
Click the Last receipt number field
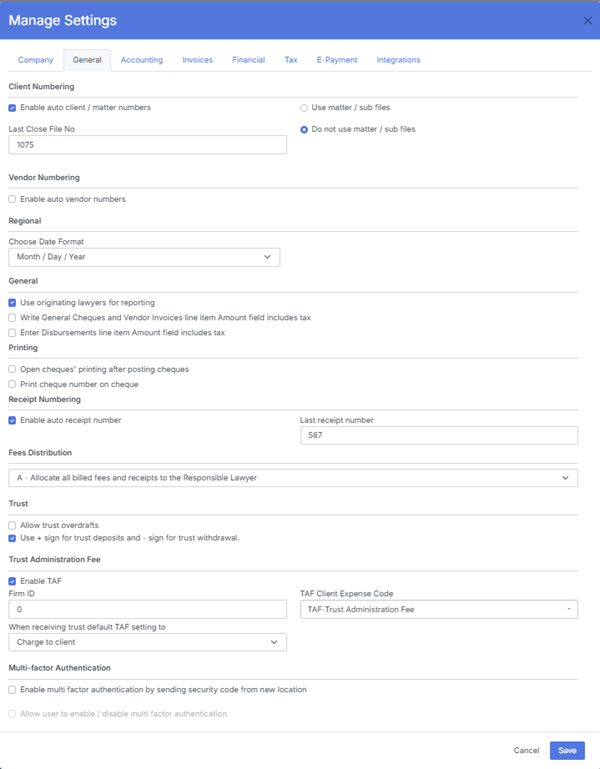click(x=439, y=435)
